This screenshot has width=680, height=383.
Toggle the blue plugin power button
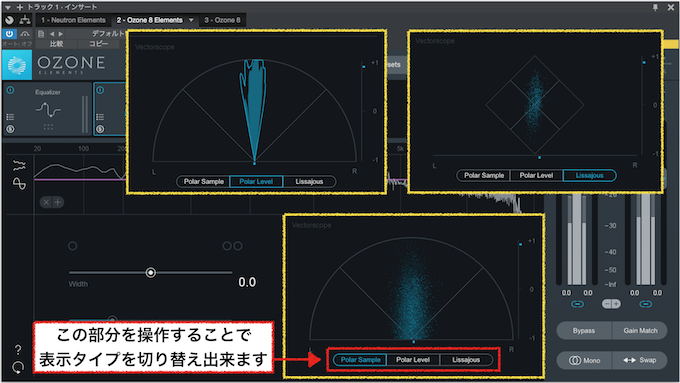9,33
